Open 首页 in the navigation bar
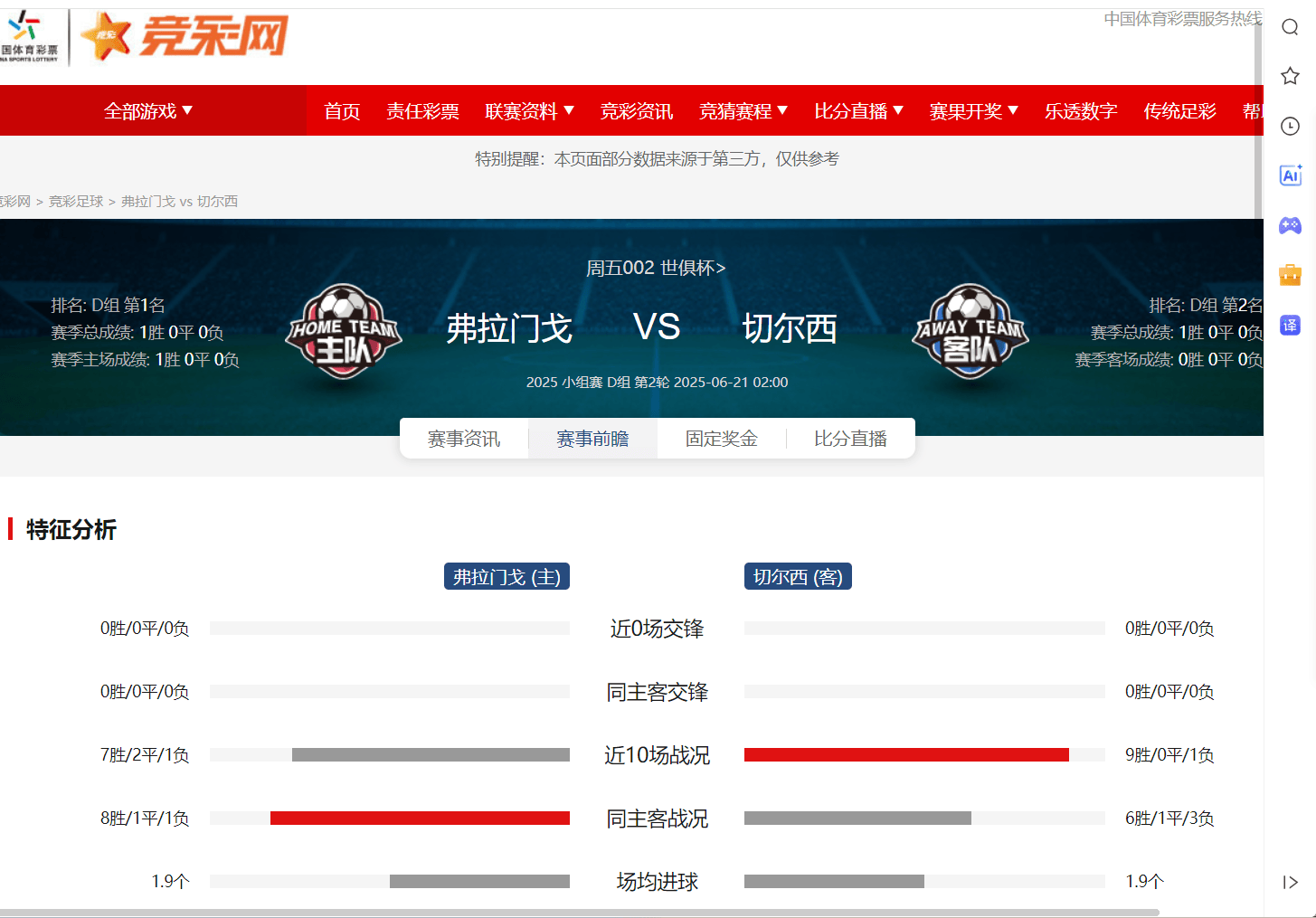The image size is (1316, 918). [342, 111]
